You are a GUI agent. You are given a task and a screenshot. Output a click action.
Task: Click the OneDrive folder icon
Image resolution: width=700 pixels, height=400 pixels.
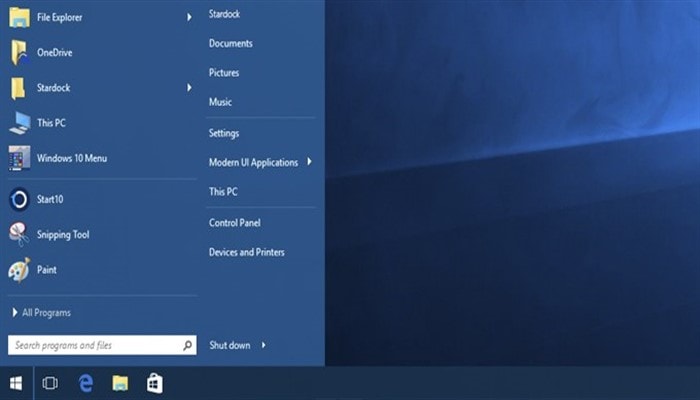[x=19, y=52]
